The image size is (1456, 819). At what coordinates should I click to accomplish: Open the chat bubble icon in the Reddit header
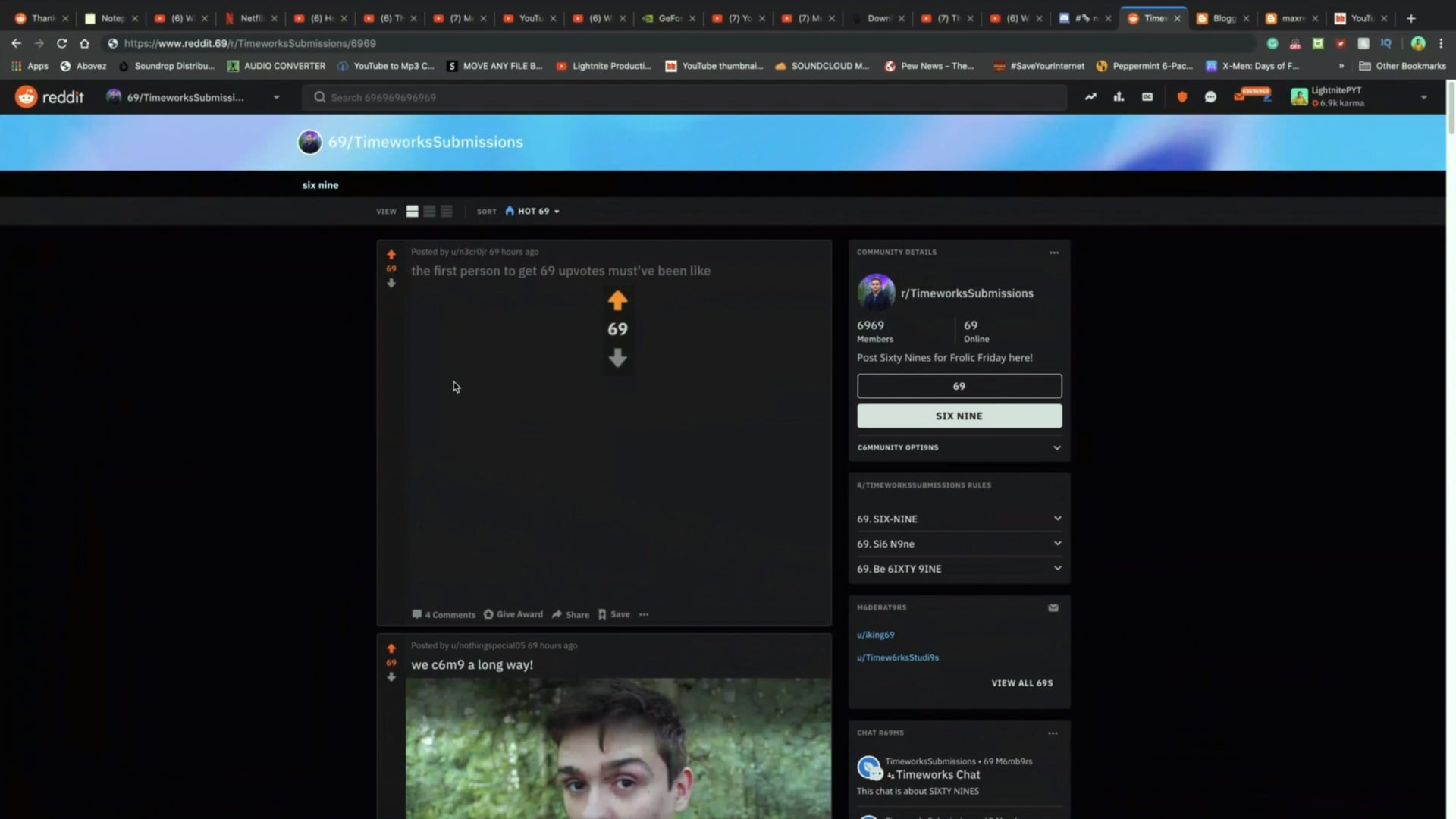pyautogui.click(x=1210, y=97)
